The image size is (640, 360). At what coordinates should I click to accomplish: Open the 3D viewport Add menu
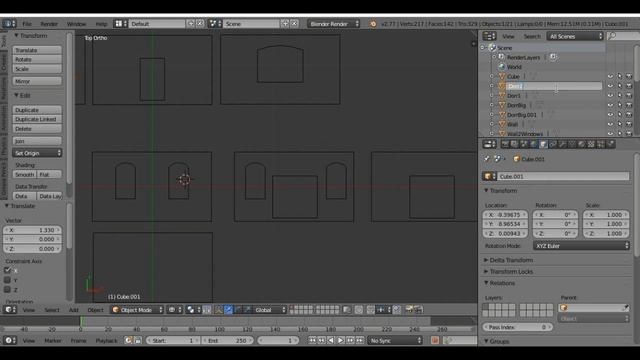tap(73, 310)
